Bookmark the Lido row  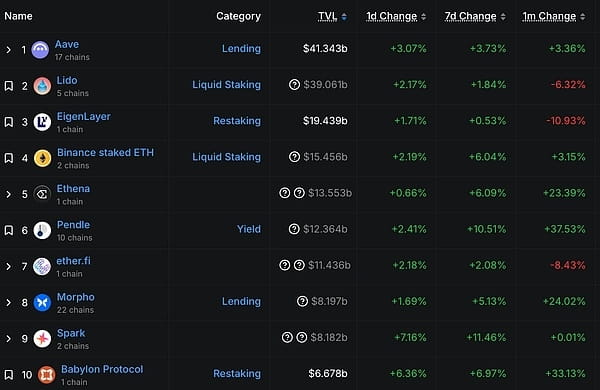point(9,86)
